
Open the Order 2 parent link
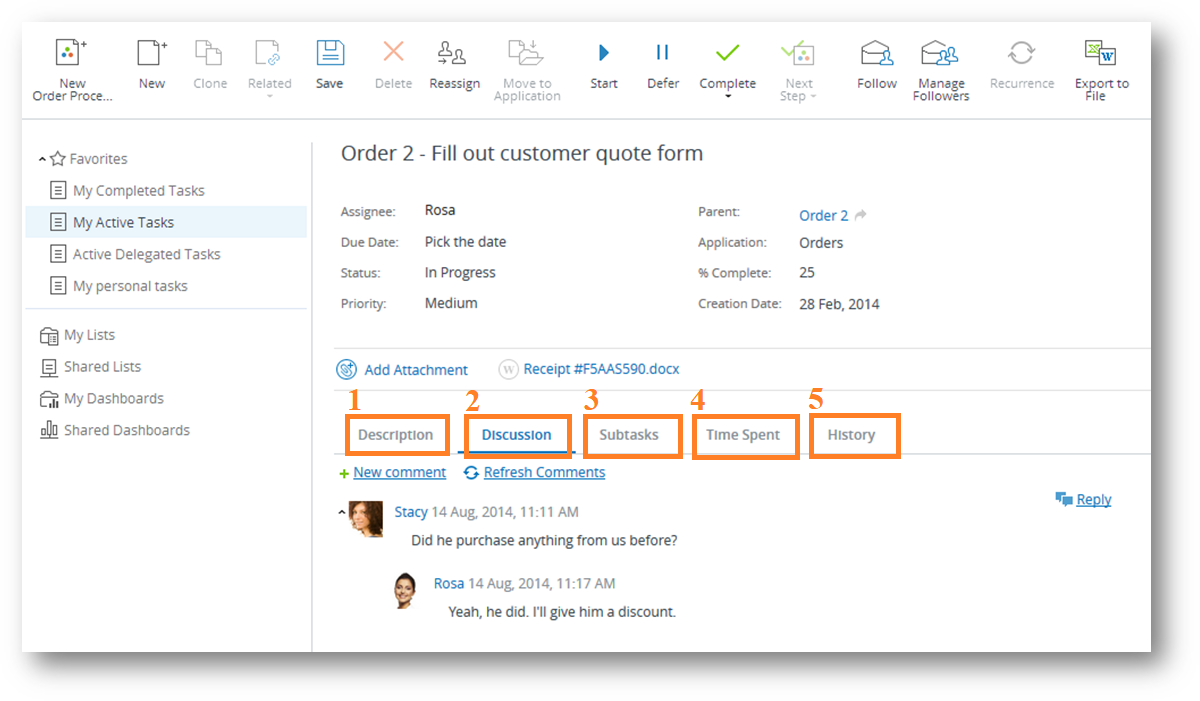(823, 215)
